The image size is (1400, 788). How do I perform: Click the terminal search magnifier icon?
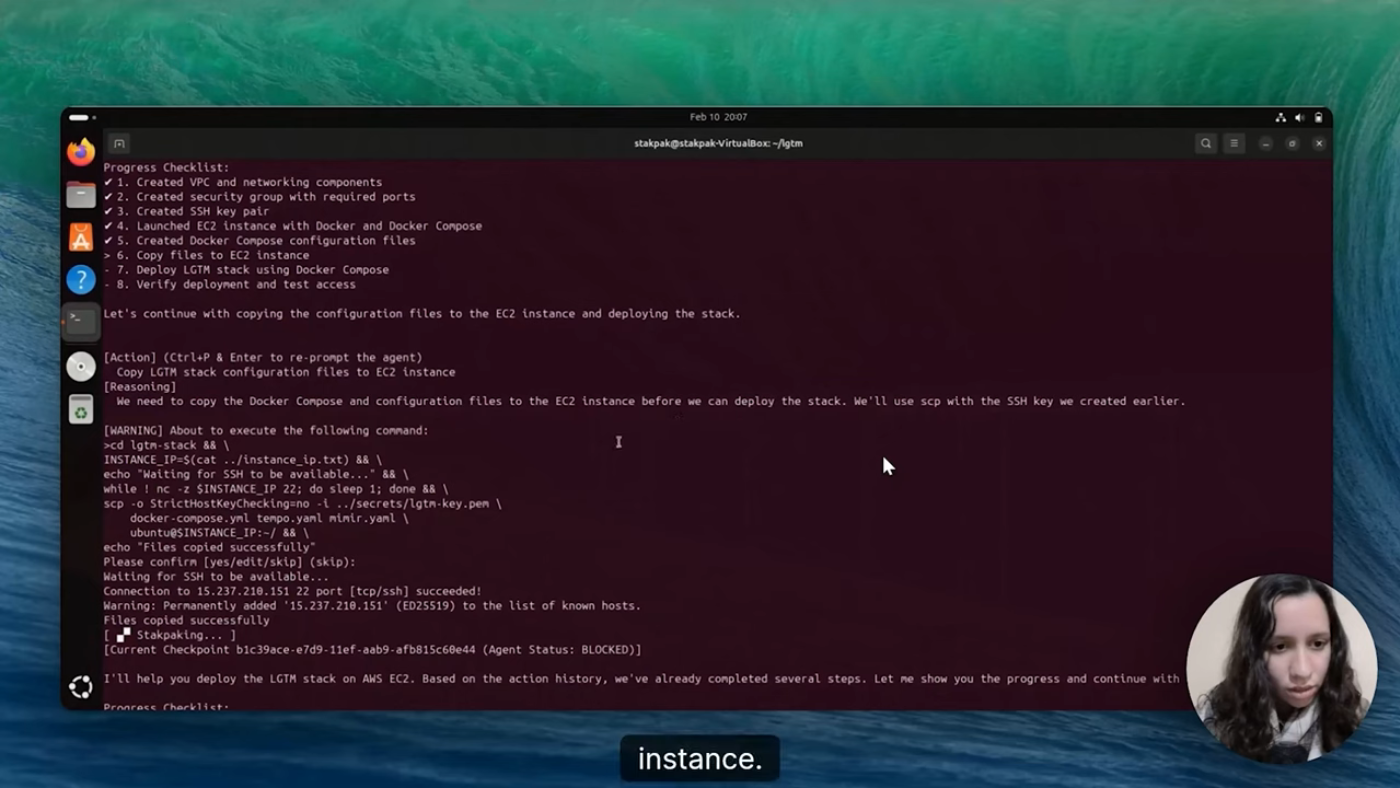pyautogui.click(x=1206, y=143)
